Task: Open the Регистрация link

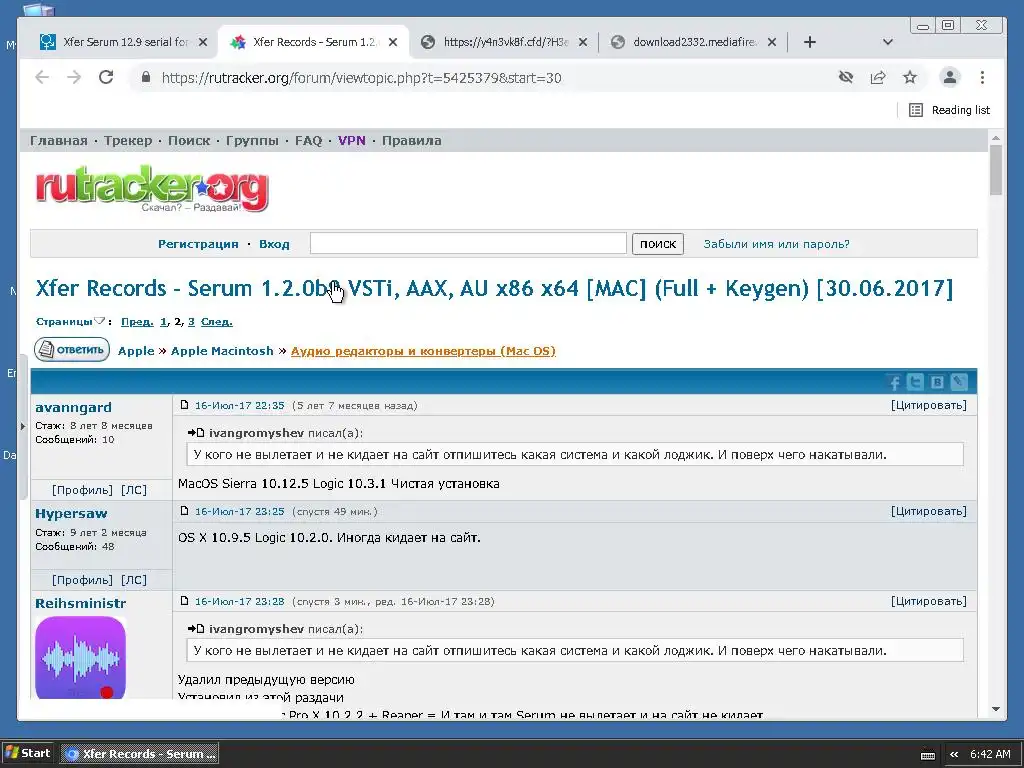Action: 199,244
